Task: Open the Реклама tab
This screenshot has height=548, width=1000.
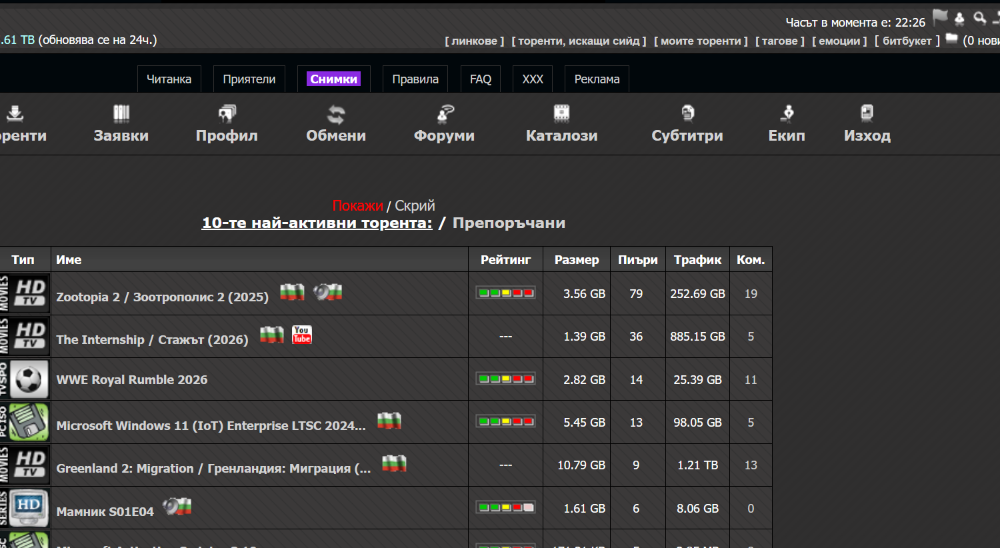Action: tap(597, 79)
